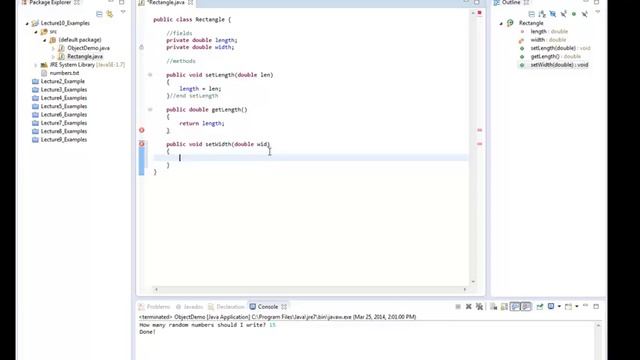Image resolution: width=640 pixels, height=360 pixels.
Task: Collapse all in Package Explorer
Action: pos(99,14)
